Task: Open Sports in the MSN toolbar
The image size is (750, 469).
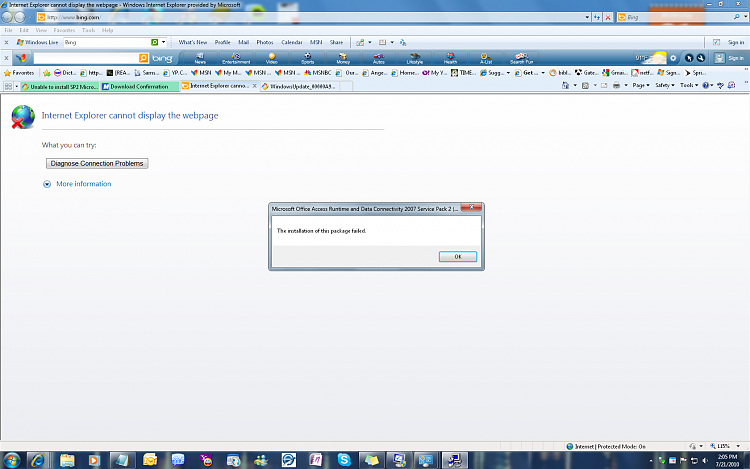Action: click(x=308, y=58)
